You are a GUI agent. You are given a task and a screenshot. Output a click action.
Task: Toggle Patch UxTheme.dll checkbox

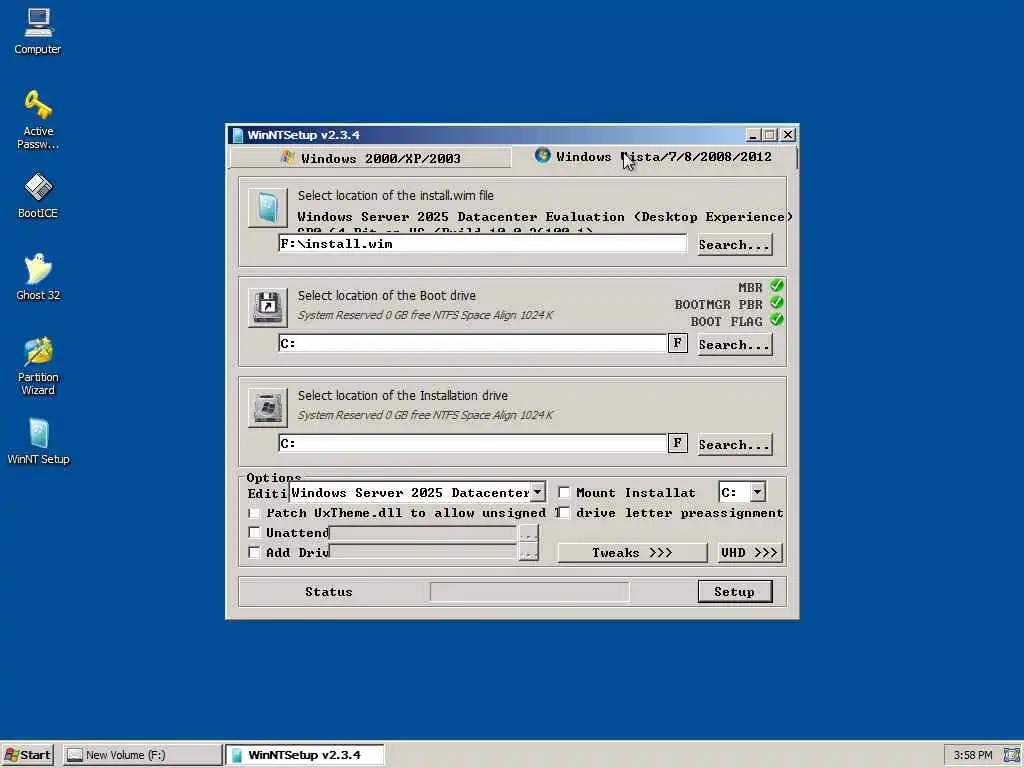pos(255,513)
